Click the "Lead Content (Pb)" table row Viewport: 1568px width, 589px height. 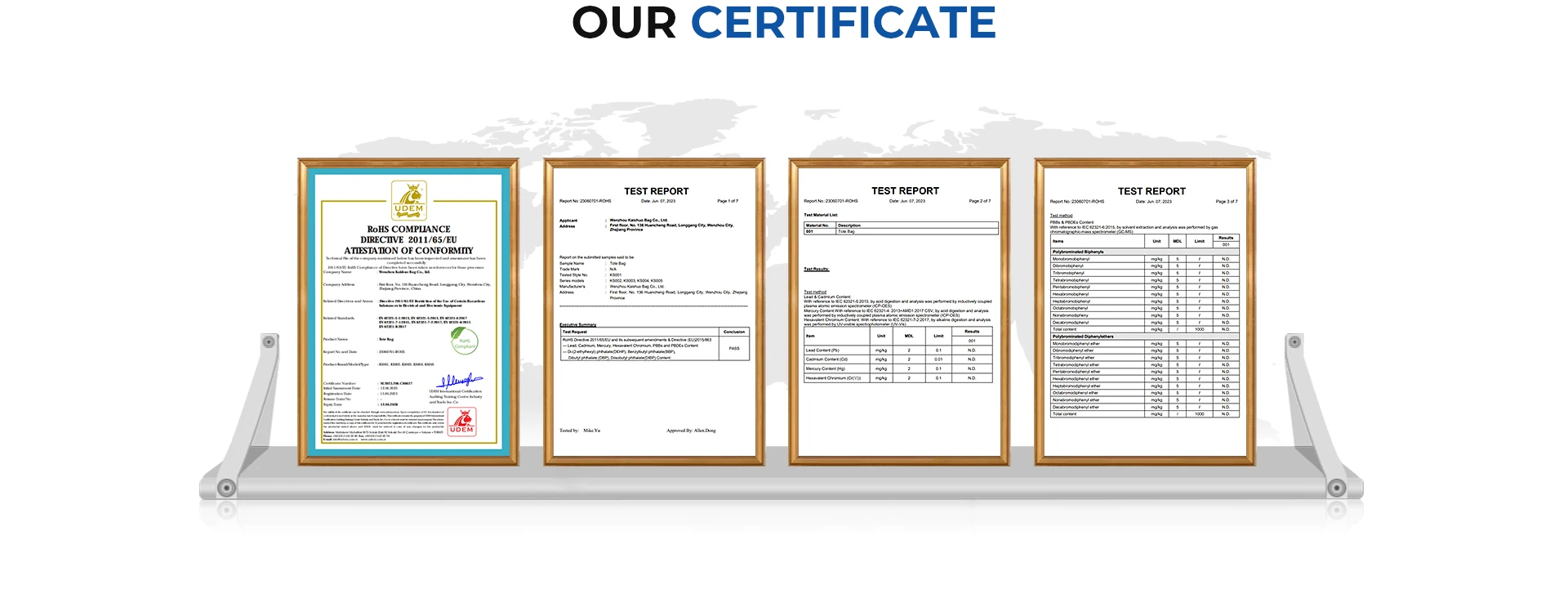(x=898, y=350)
